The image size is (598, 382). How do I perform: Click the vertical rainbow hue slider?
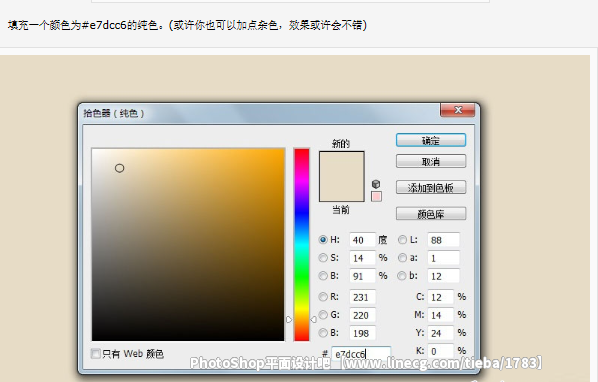pyautogui.click(x=301, y=244)
